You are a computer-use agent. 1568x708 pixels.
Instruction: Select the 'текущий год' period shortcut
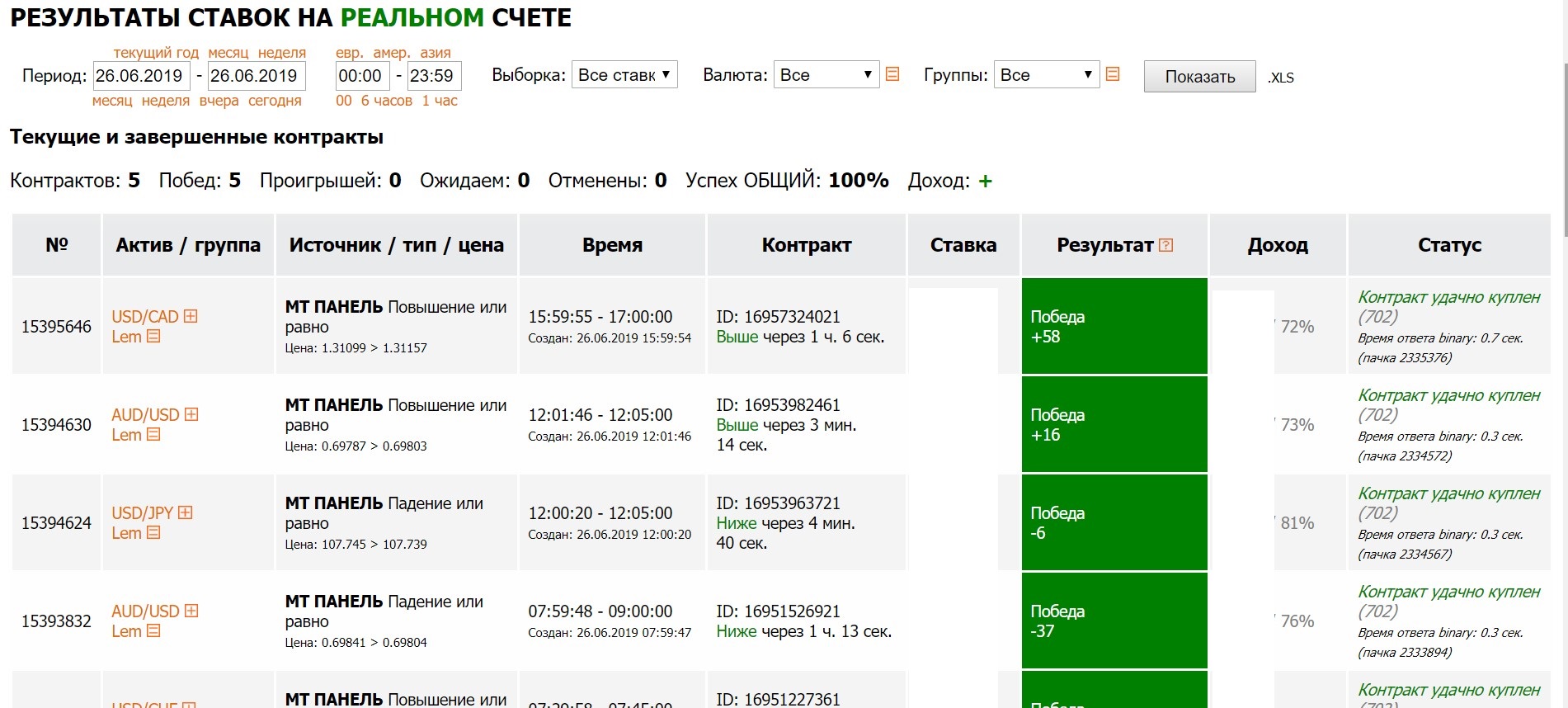click(156, 53)
